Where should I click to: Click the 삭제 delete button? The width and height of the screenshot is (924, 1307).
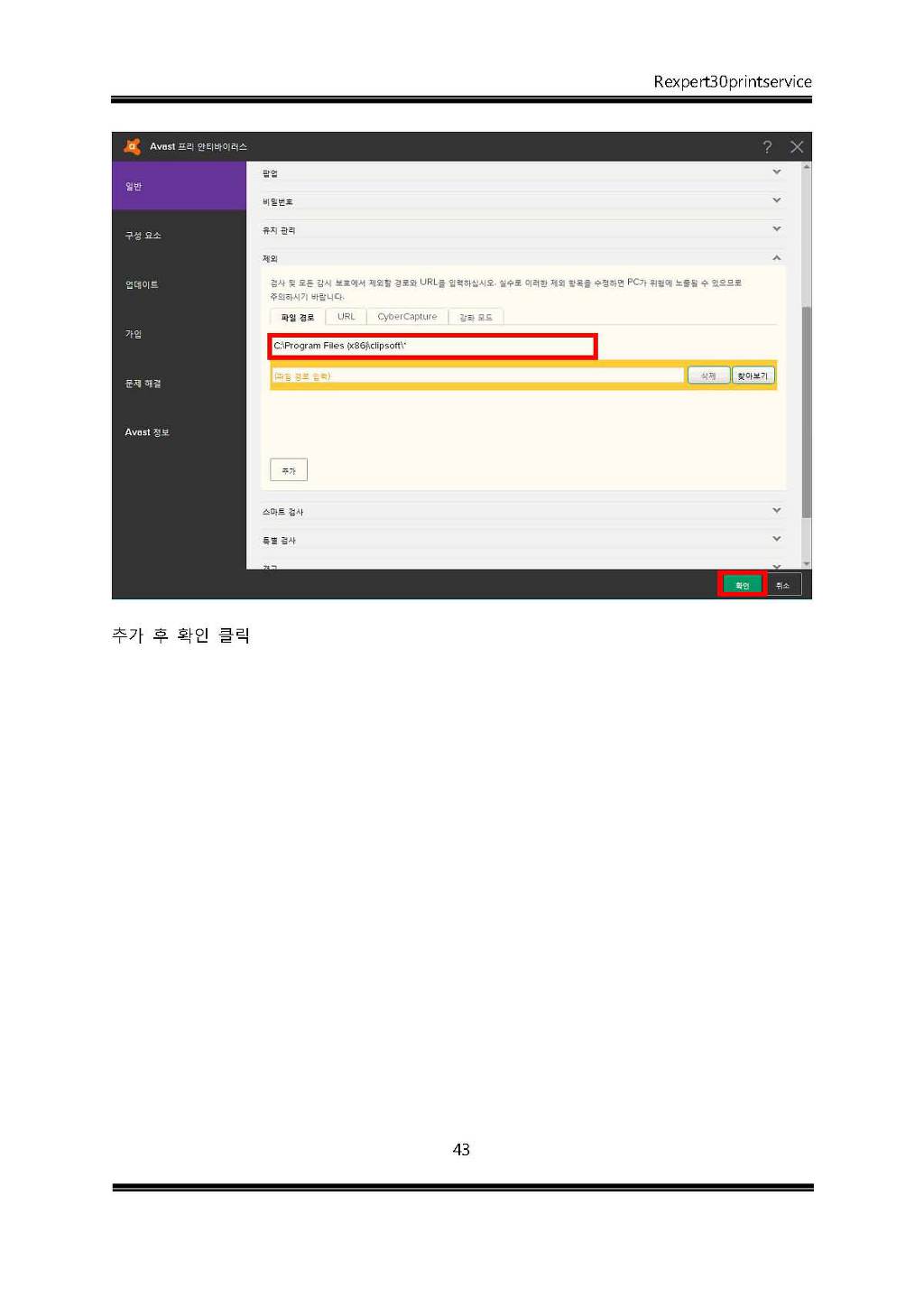click(x=708, y=375)
